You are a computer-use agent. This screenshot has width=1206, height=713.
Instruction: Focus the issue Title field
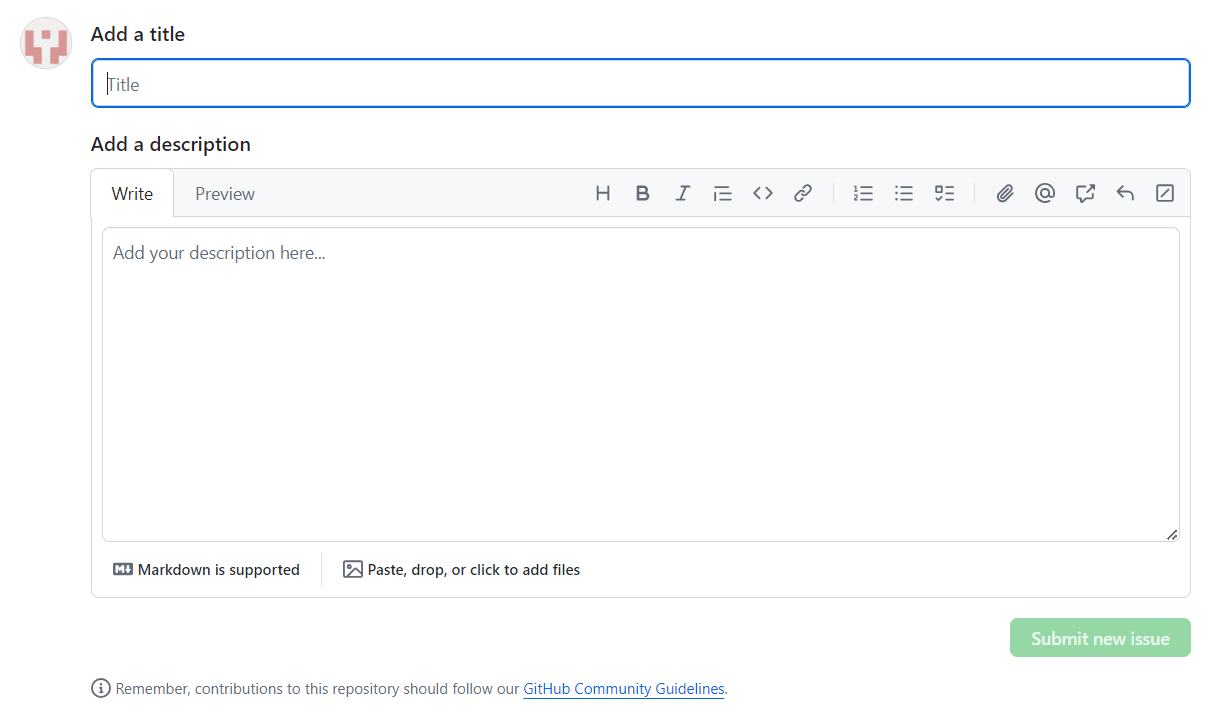640,83
